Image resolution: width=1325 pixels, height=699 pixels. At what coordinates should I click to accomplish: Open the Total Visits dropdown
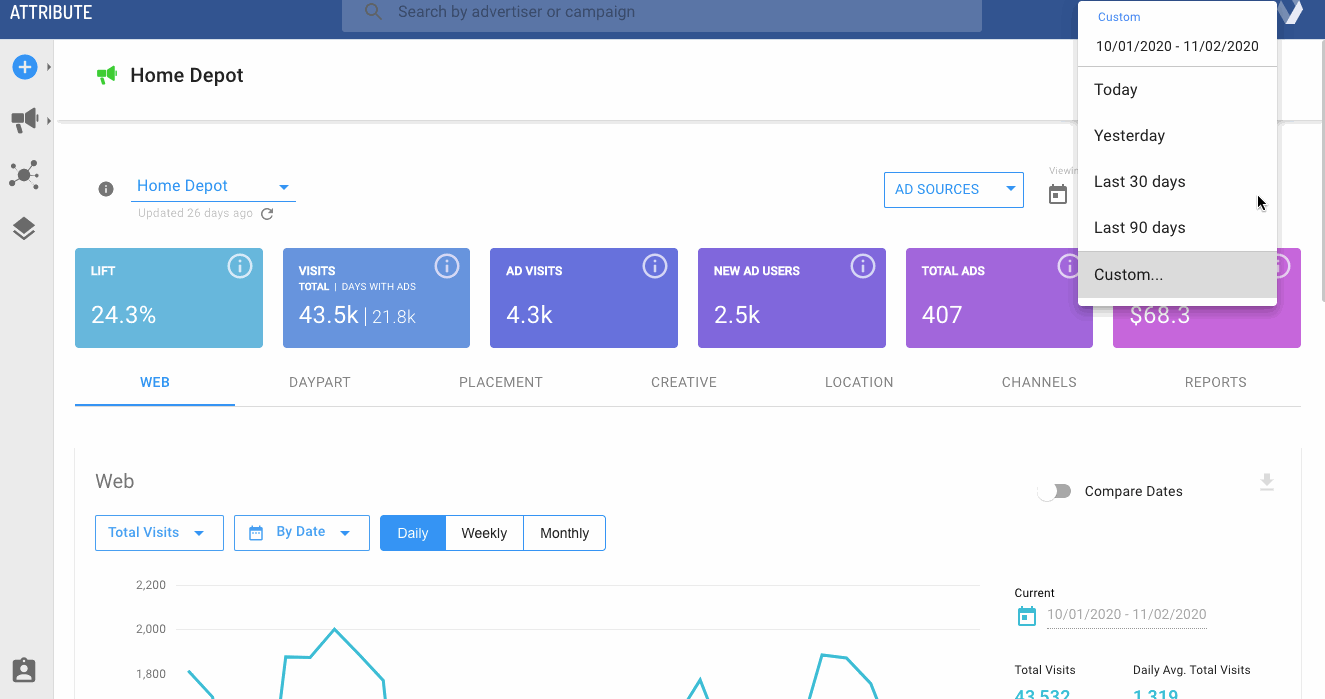[x=158, y=533]
